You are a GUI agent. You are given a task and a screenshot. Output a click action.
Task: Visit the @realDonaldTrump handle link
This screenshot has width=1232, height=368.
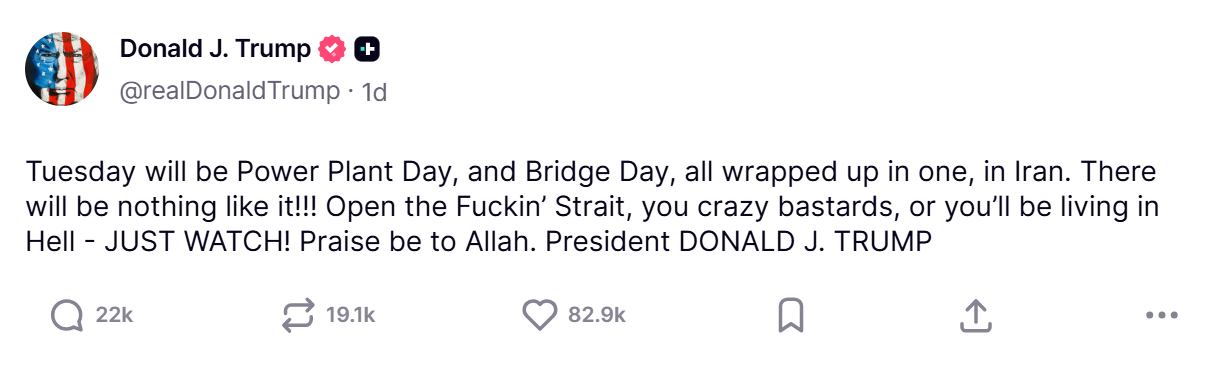pyautogui.click(x=230, y=92)
